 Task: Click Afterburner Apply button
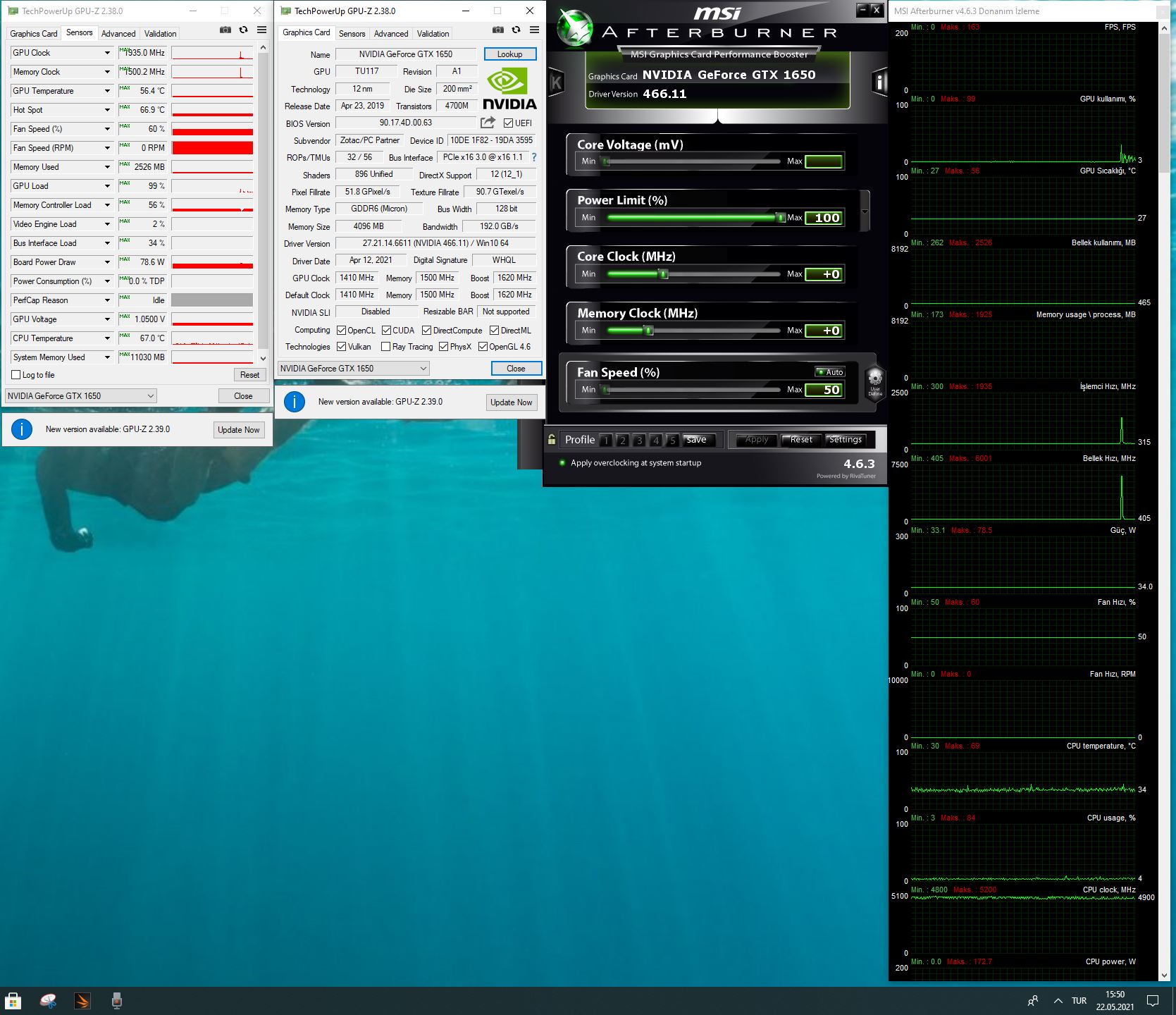(x=757, y=439)
